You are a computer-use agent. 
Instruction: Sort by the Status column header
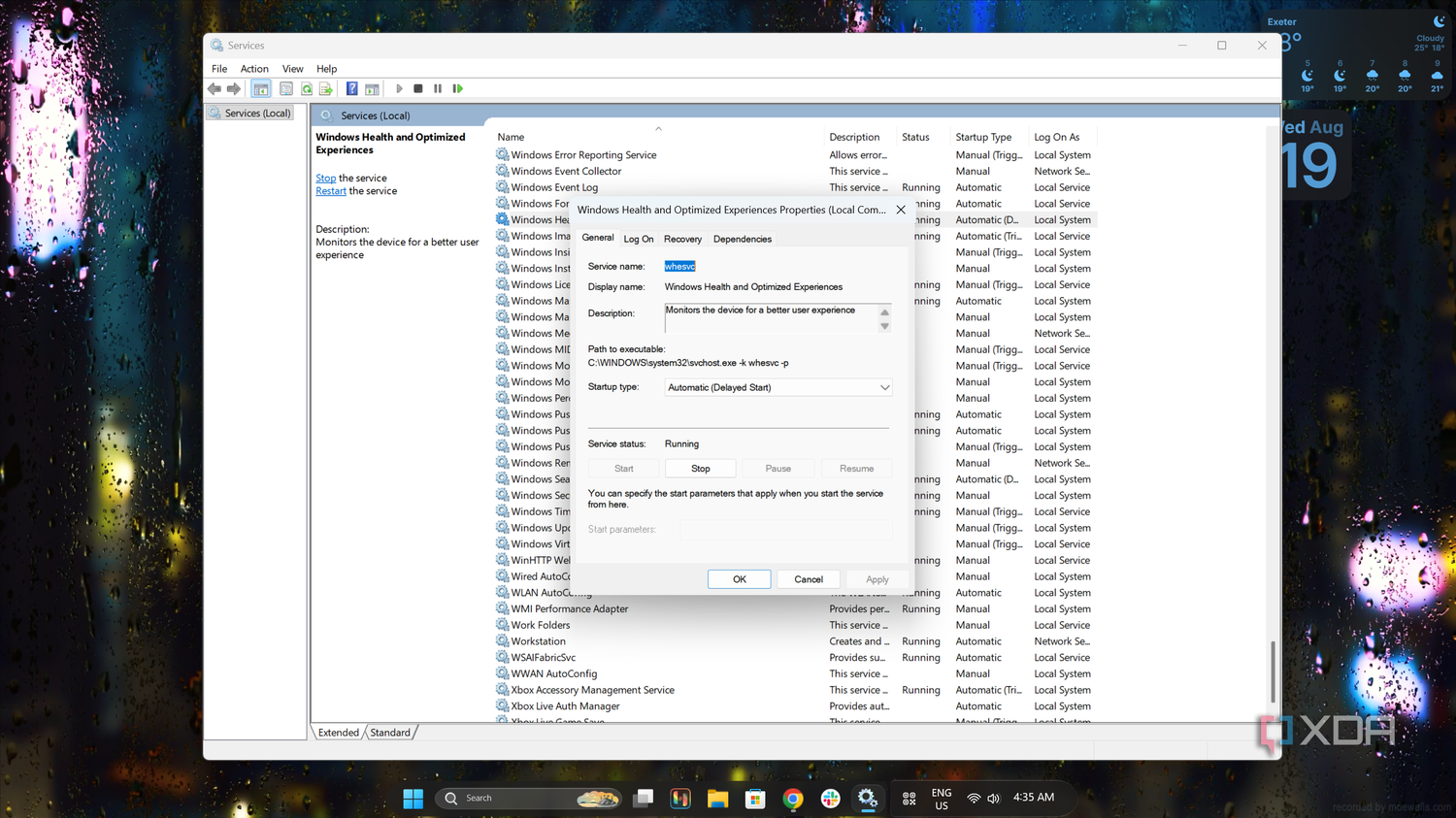pyautogui.click(x=924, y=137)
